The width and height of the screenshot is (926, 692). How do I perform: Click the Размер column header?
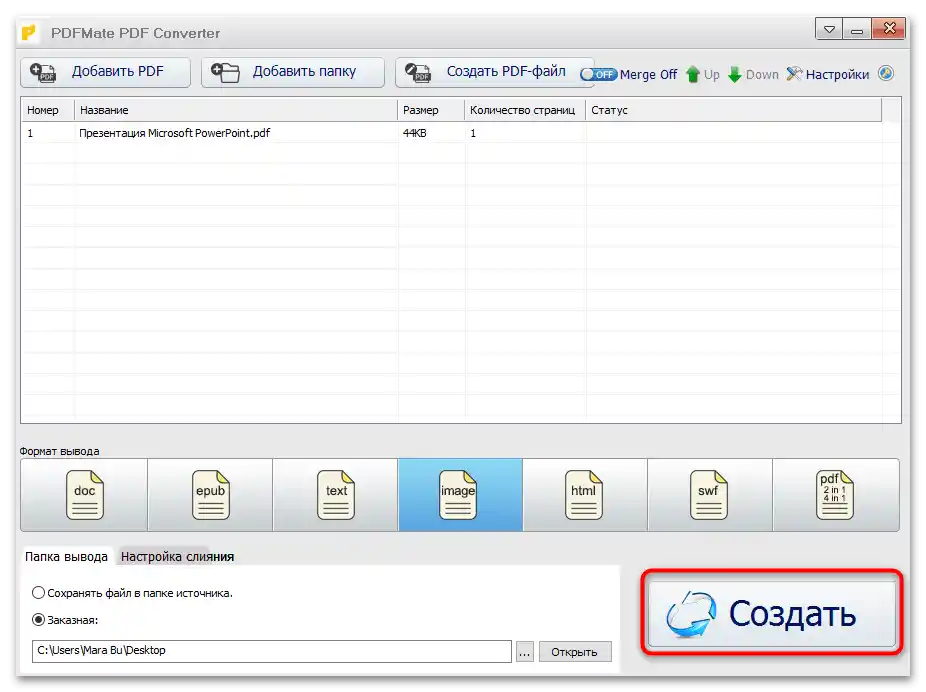tap(431, 110)
